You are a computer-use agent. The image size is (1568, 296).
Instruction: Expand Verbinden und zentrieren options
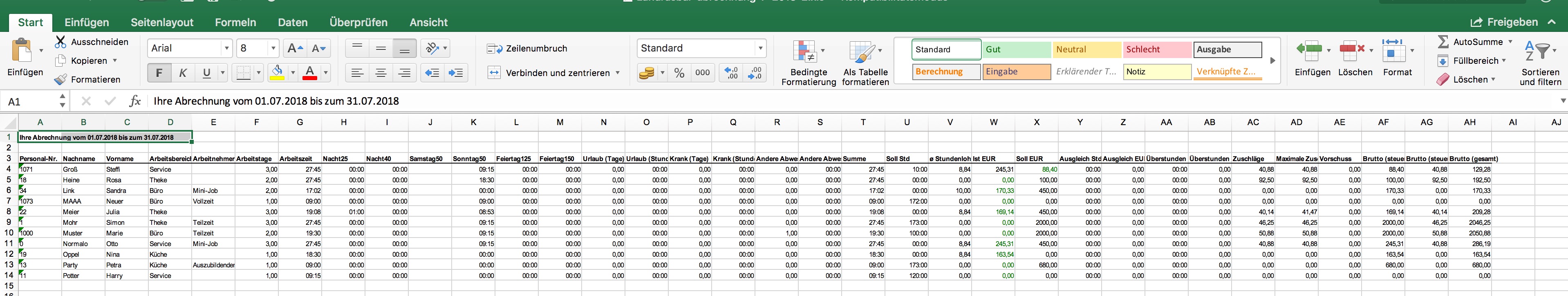pyautogui.click(x=617, y=73)
